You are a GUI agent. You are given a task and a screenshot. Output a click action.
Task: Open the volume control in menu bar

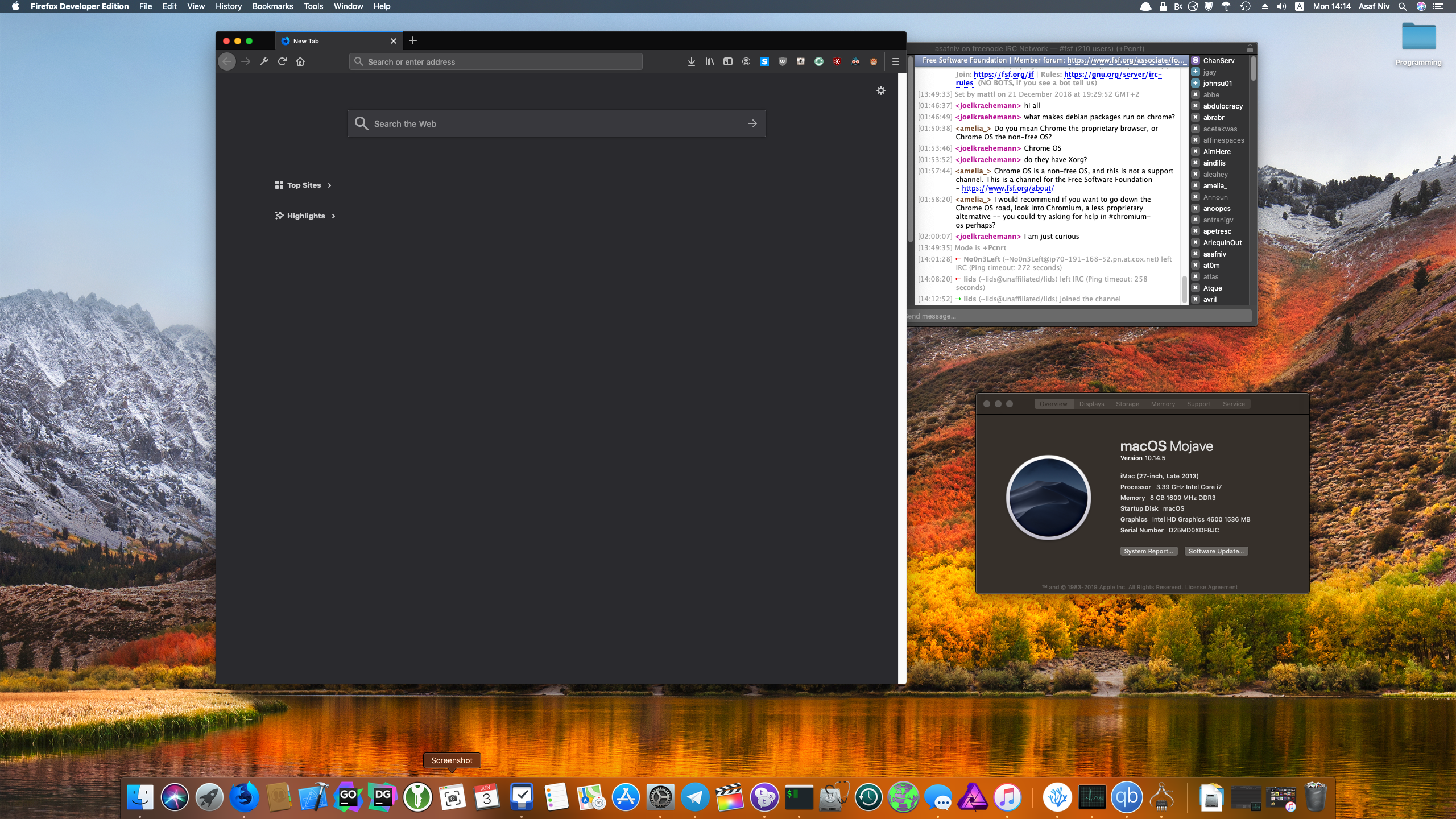[x=1281, y=6]
